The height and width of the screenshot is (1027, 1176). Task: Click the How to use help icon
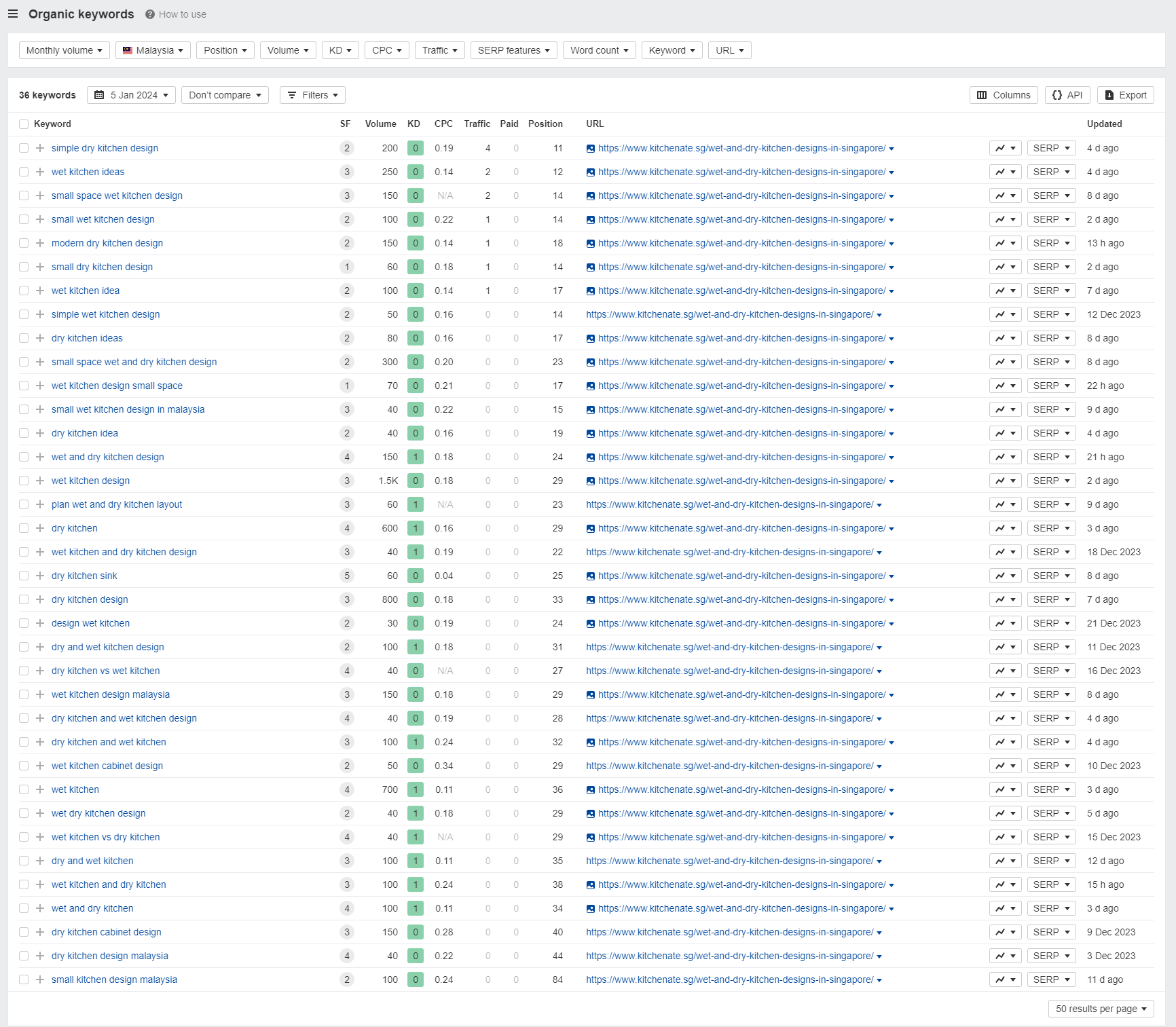pos(150,14)
